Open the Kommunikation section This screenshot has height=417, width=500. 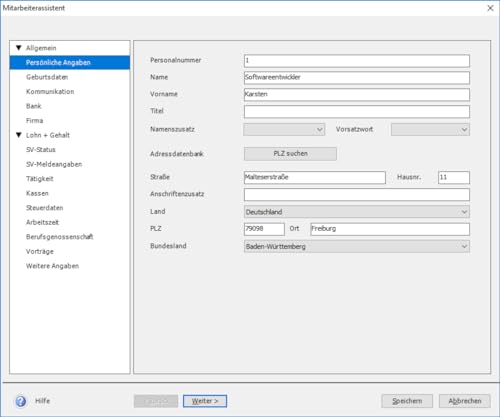[x=50, y=92]
